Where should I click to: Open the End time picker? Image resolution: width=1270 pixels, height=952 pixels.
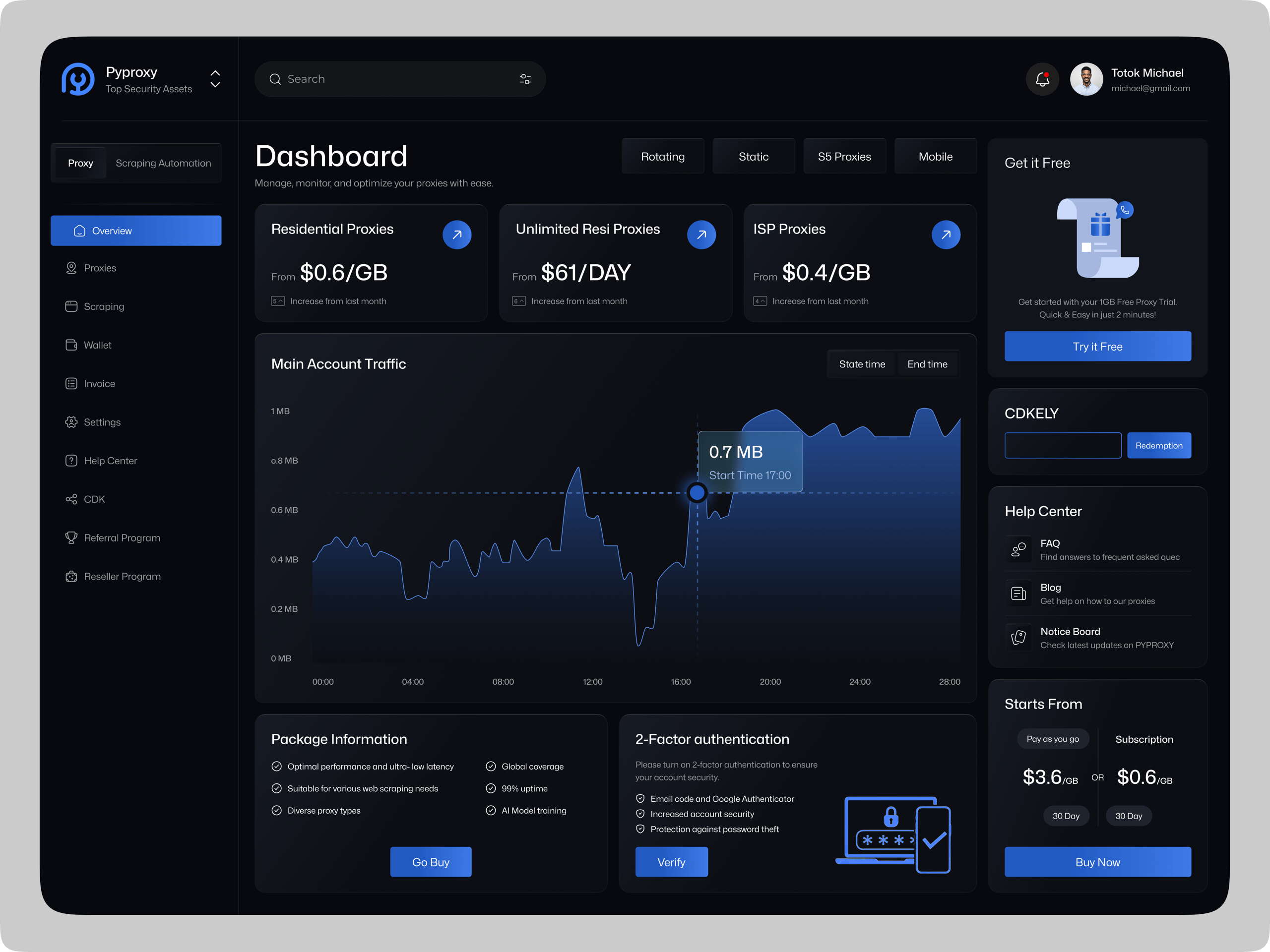coord(927,364)
